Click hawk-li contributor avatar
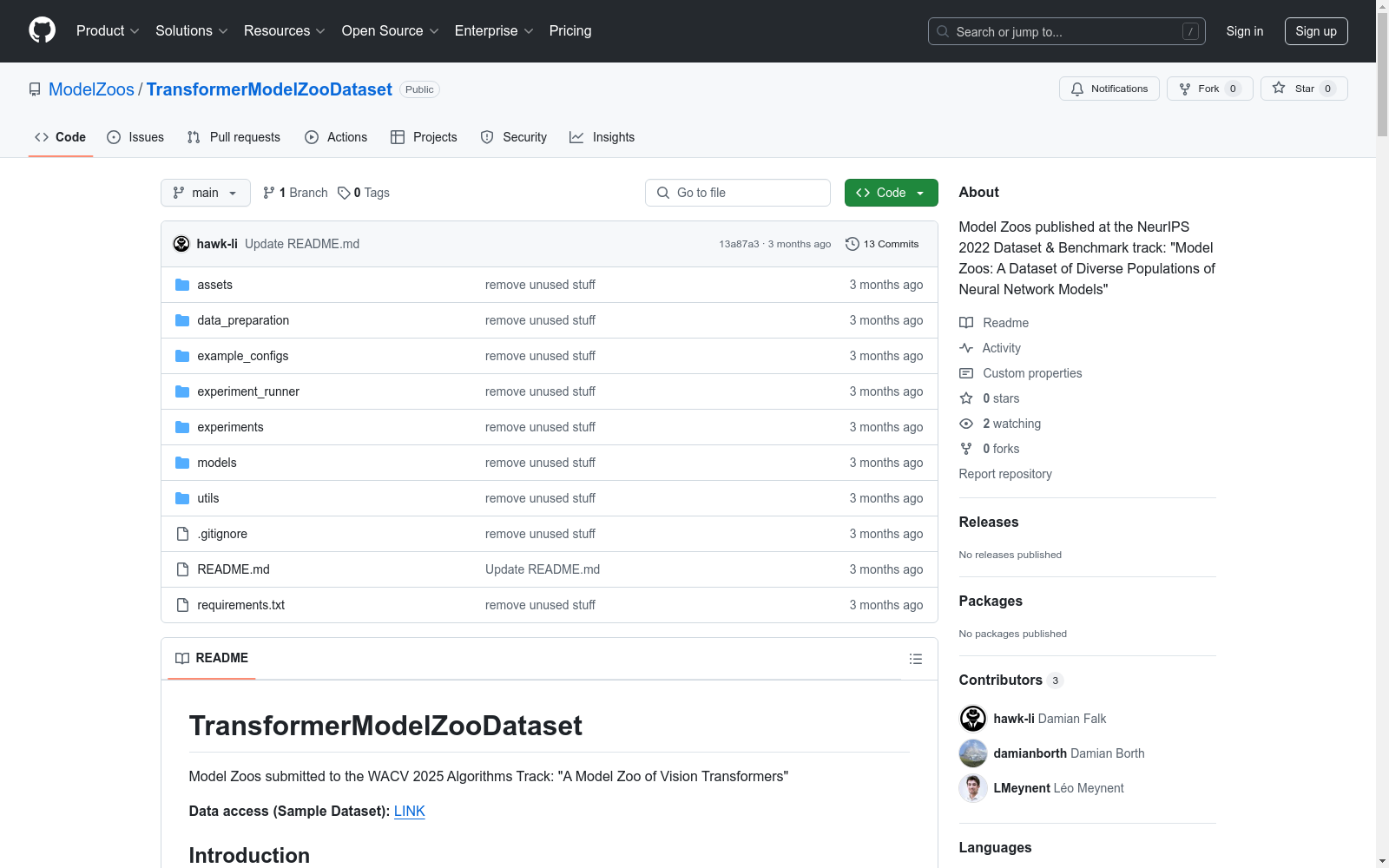The image size is (1389, 868). 973,719
